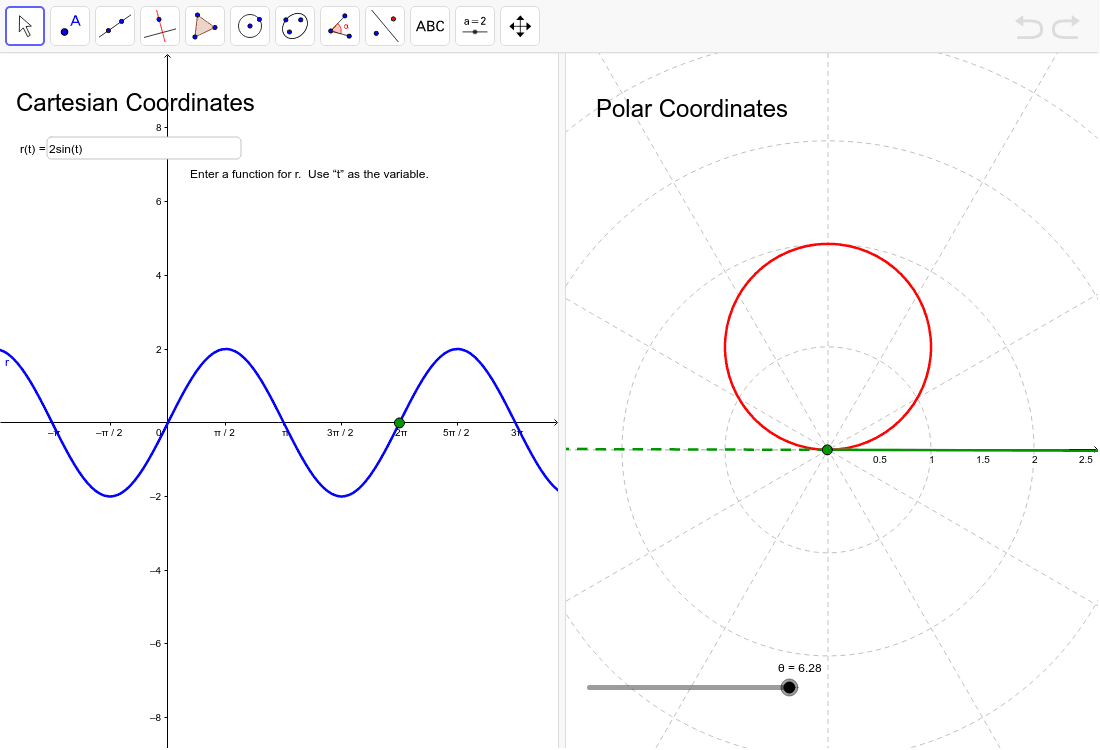Select the Circle with Center tool
The height and width of the screenshot is (750, 1100).
(x=250, y=26)
